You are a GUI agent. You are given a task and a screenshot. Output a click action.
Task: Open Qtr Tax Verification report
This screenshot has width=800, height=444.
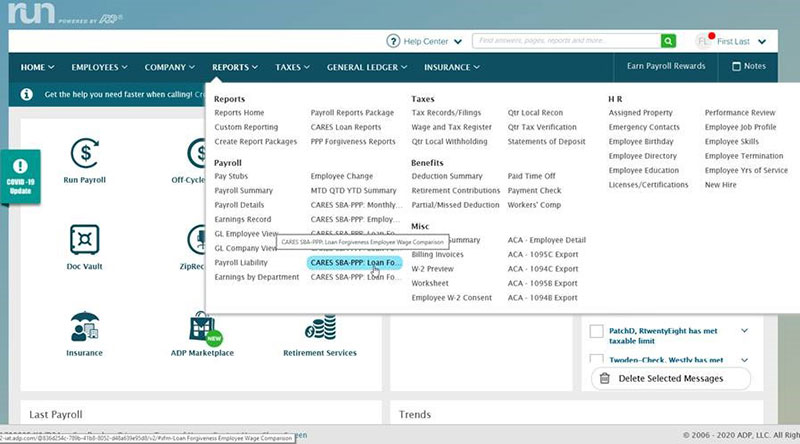[x=542, y=127]
